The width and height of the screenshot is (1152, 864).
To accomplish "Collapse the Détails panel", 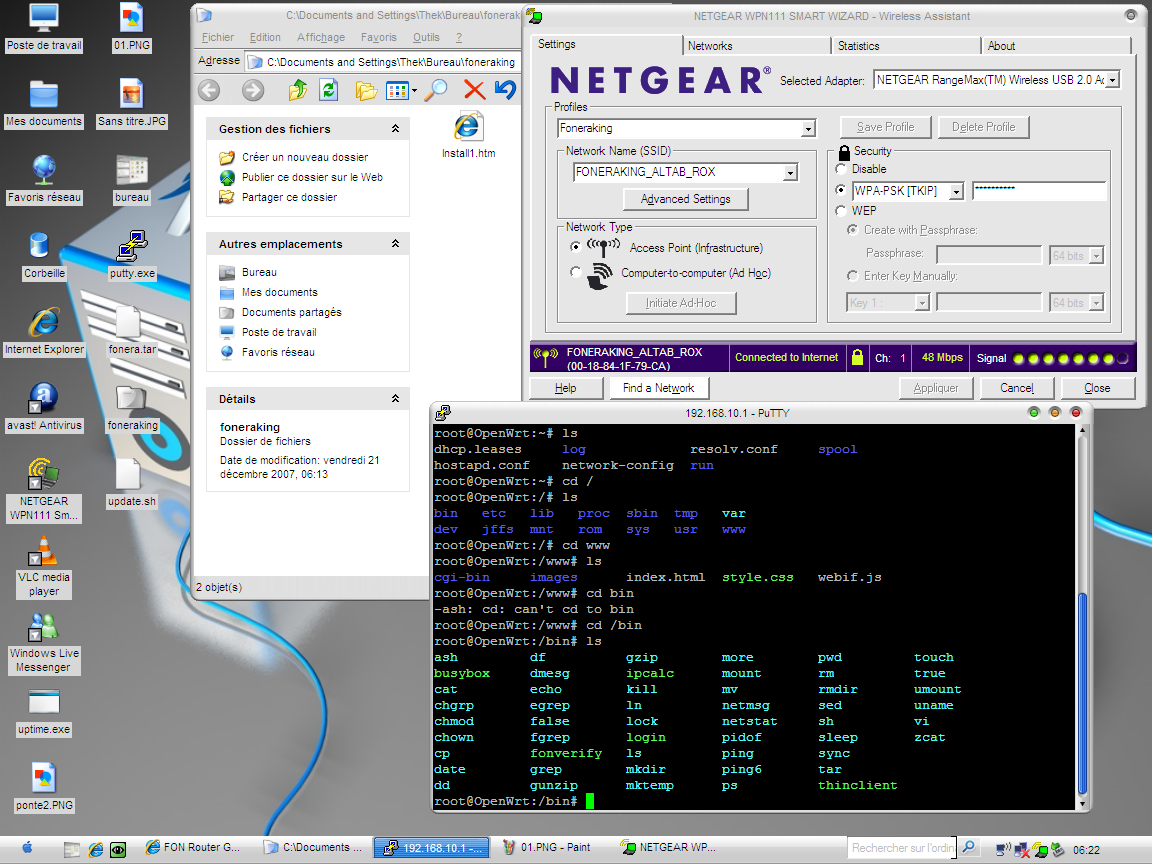I will [x=395, y=398].
